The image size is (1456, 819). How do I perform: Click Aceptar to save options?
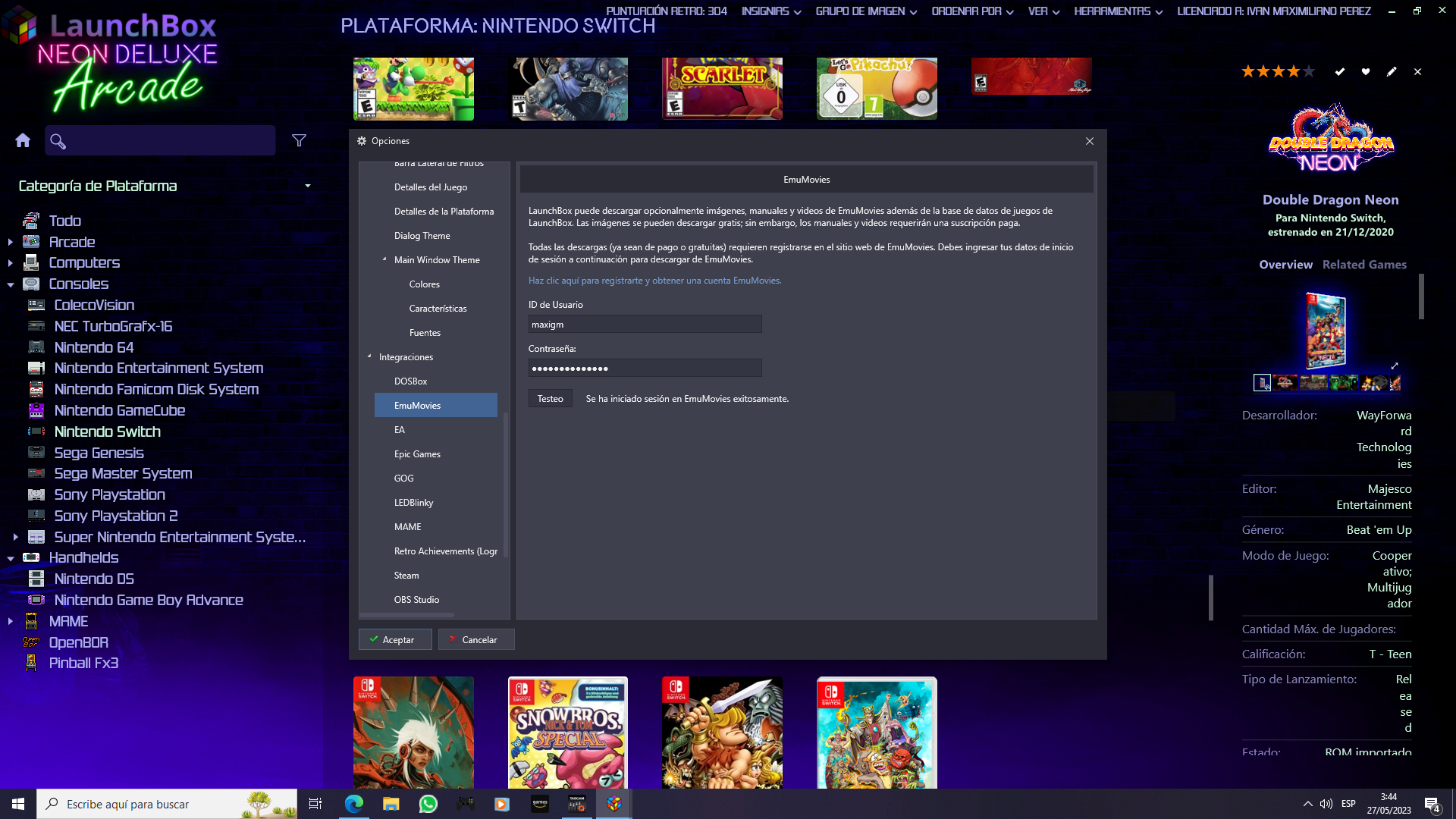pyautogui.click(x=395, y=639)
